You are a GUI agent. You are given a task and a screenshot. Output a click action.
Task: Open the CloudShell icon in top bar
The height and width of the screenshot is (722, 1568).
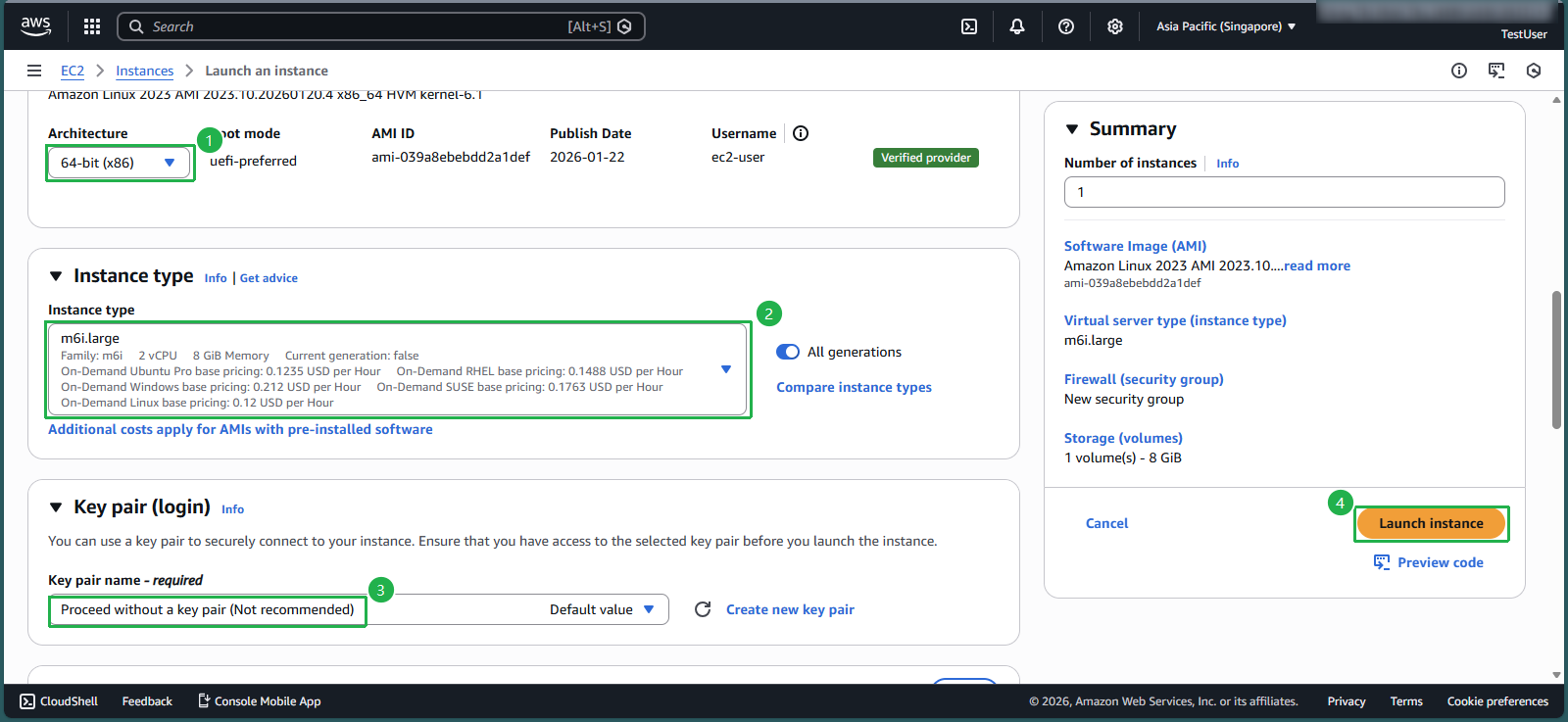tap(969, 26)
